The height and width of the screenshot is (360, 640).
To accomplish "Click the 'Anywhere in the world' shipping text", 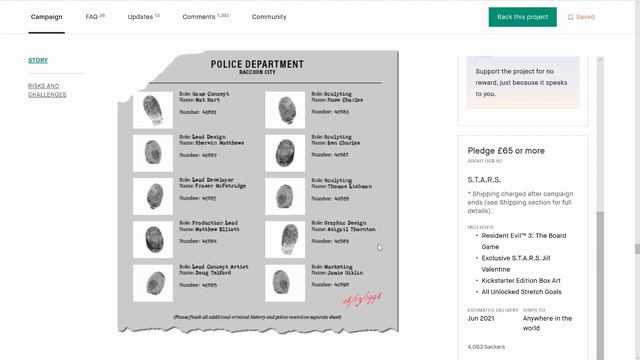I will click(547, 323).
